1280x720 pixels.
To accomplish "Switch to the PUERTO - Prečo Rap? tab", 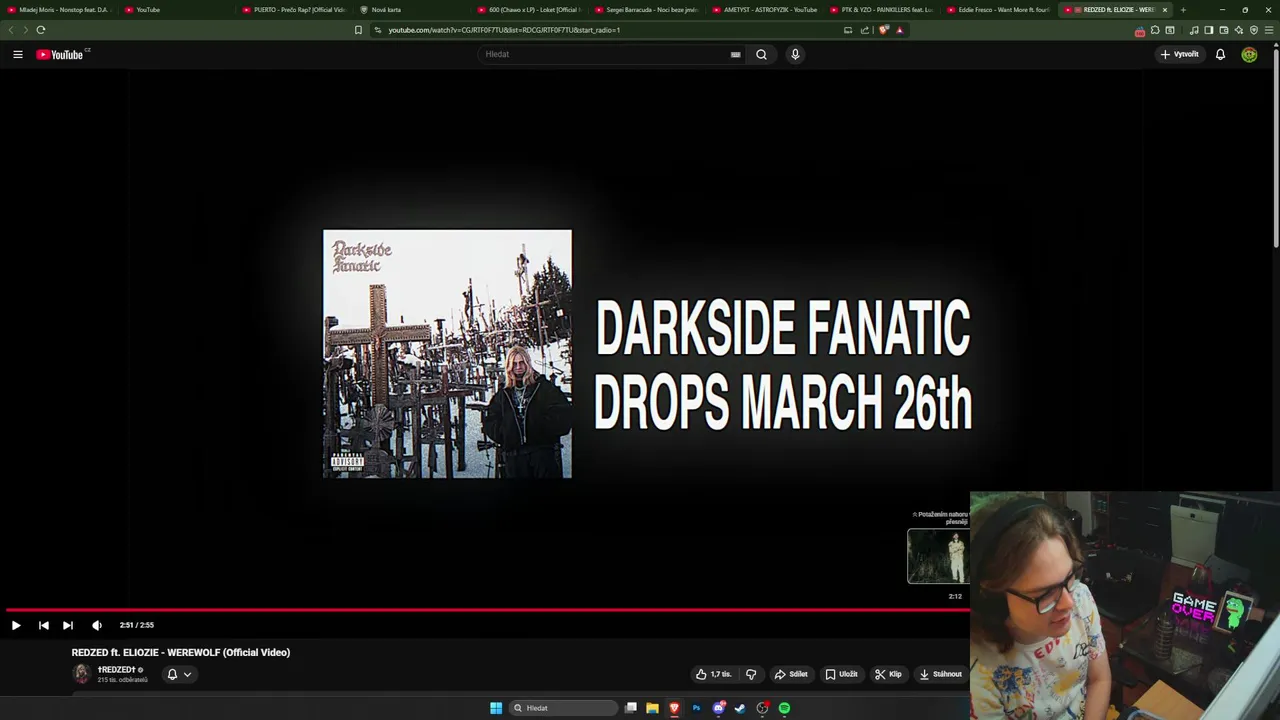I will (295, 9).
